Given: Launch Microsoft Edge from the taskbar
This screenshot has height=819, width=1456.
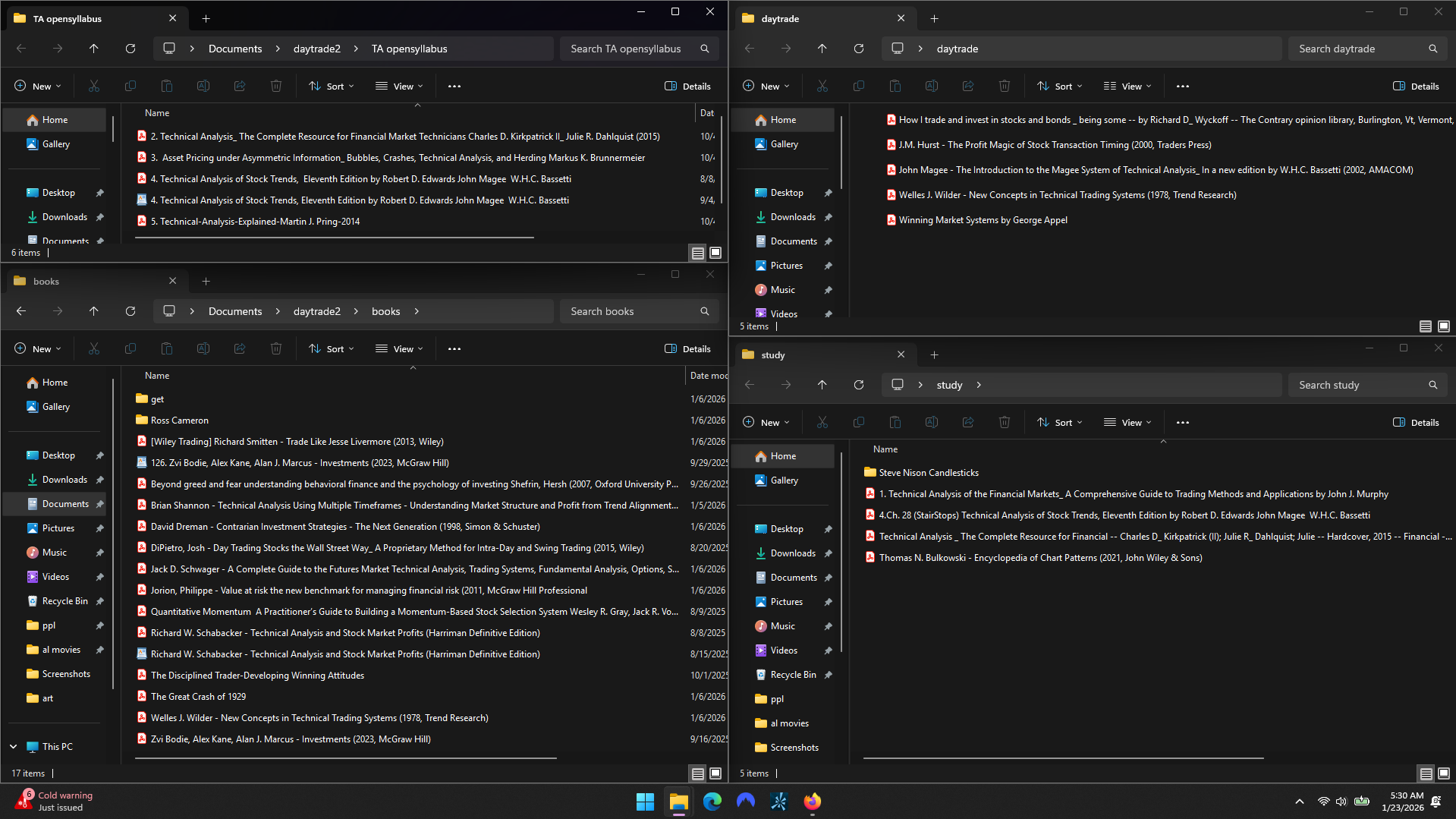Looking at the screenshot, I should (712, 802).
